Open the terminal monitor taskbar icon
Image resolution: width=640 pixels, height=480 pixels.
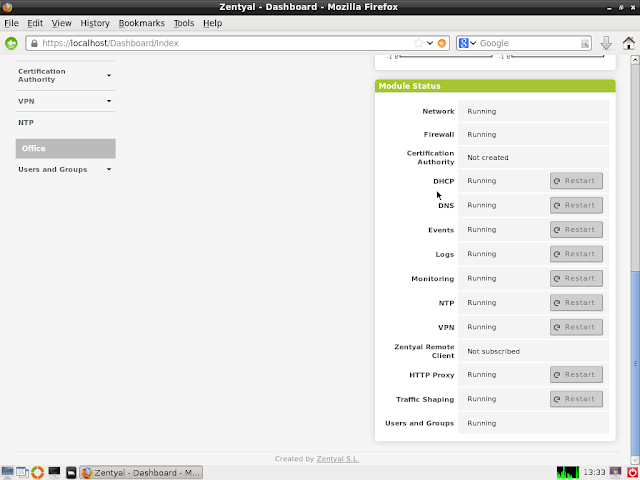click(x=54, y=472)
